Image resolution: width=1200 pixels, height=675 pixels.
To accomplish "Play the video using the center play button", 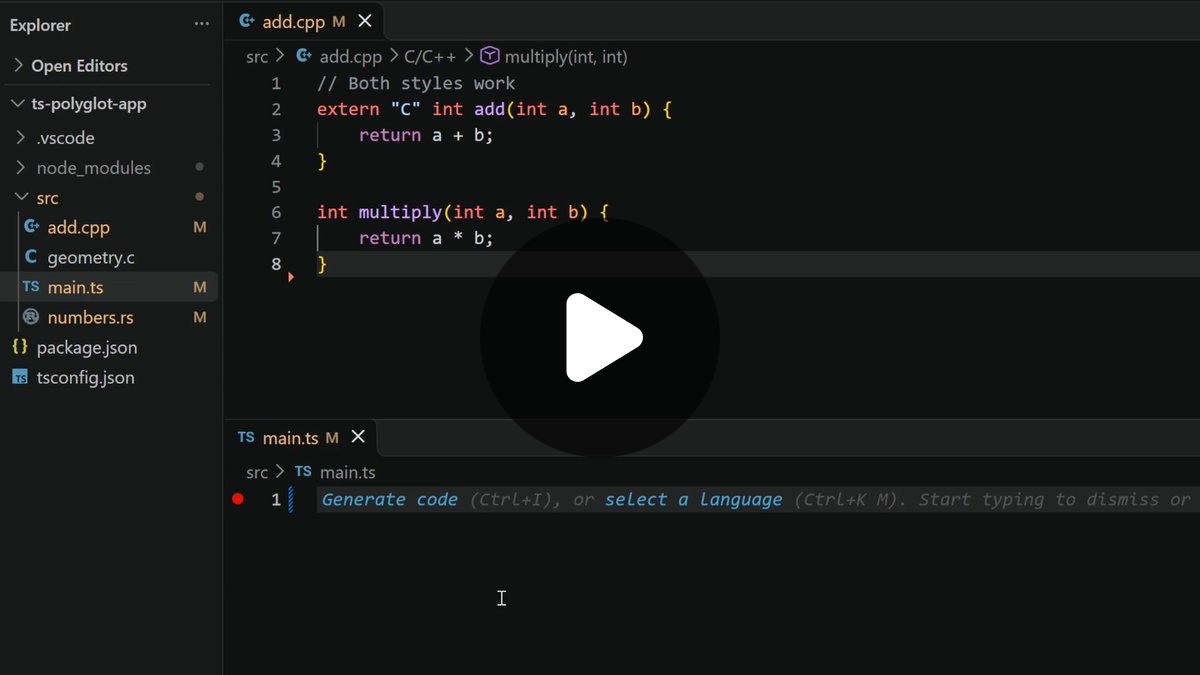I will tap(600, 337).
